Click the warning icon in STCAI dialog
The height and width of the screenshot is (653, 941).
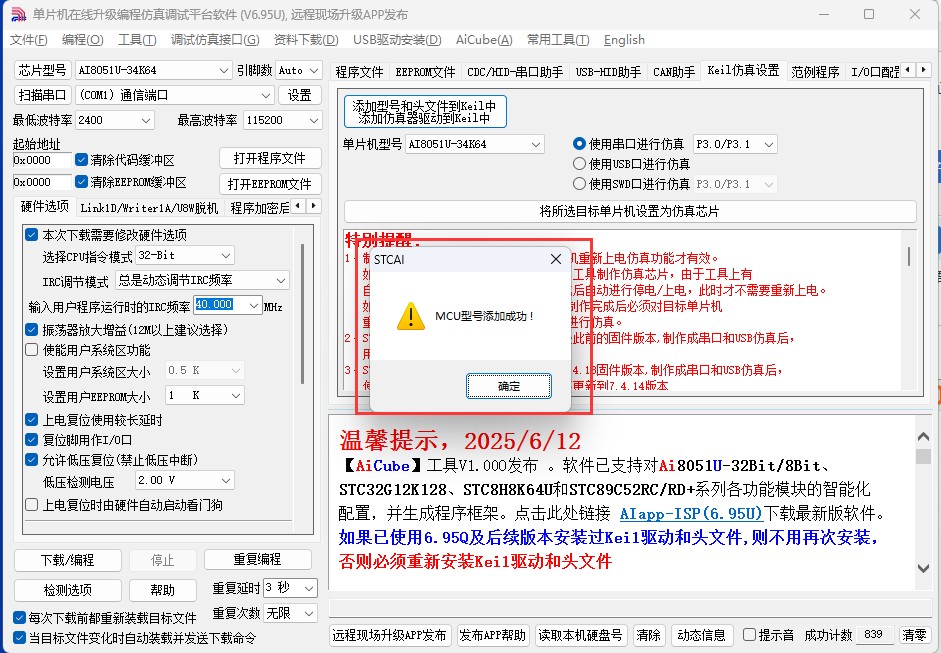click(x=411, y=316)
